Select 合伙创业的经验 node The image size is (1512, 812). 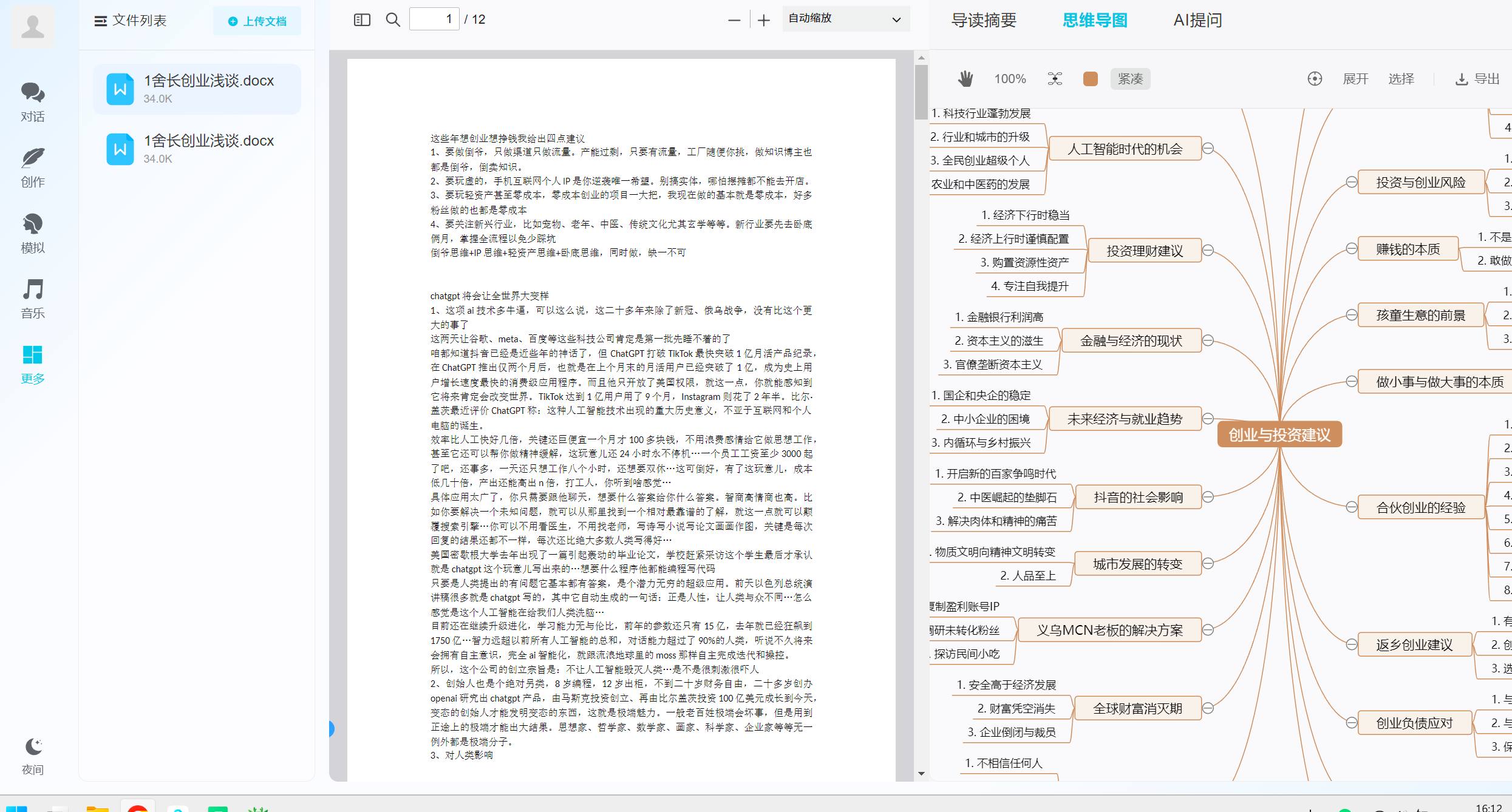1421,507
